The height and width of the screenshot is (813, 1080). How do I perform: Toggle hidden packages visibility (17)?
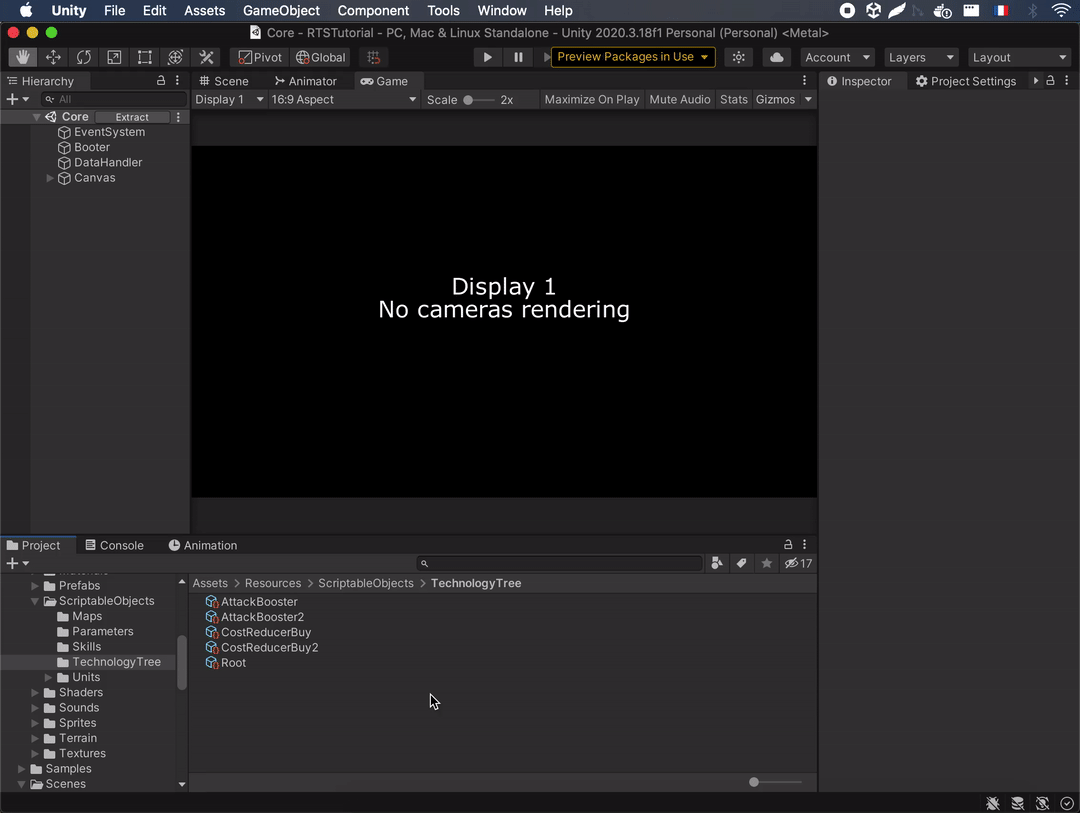pyautogui.click(x=798, y=563)
